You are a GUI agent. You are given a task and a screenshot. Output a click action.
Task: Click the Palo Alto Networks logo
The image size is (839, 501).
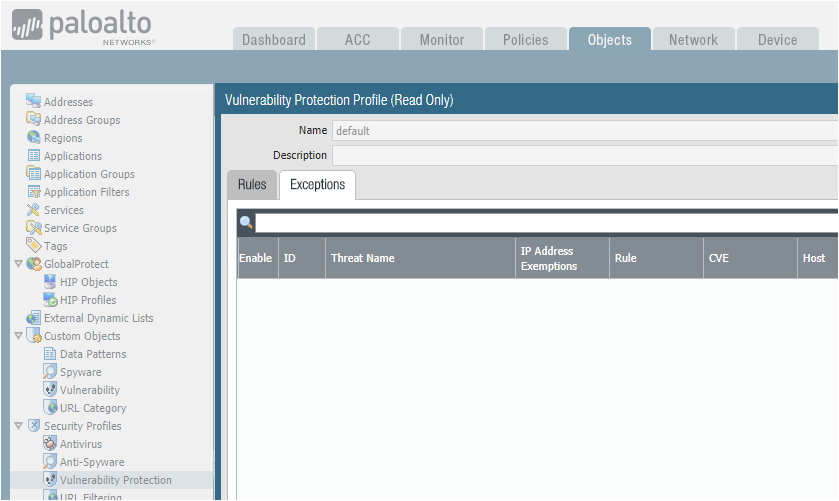click(83, 26)
